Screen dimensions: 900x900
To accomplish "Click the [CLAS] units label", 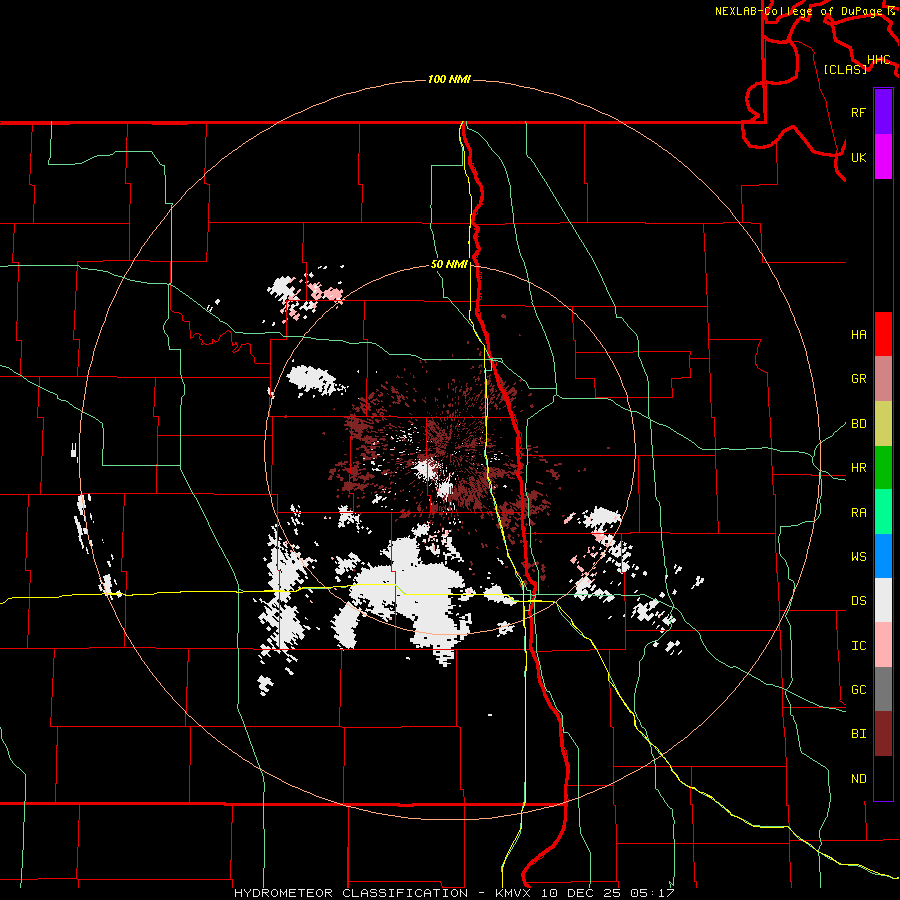I will point(845,70).
